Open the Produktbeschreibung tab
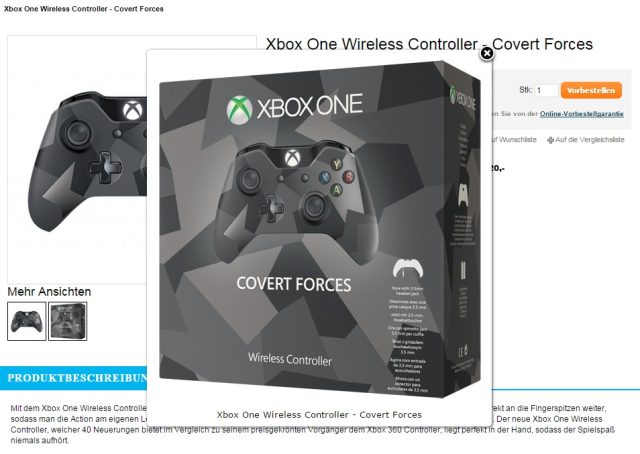640x454 pixels. click(x=77, y=378)
